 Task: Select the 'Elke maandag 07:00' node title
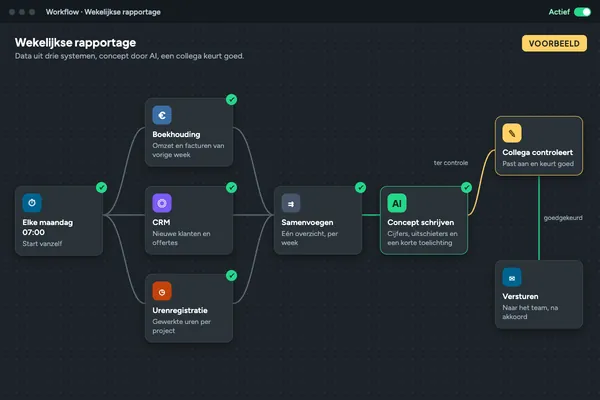[x=47, y=227]
